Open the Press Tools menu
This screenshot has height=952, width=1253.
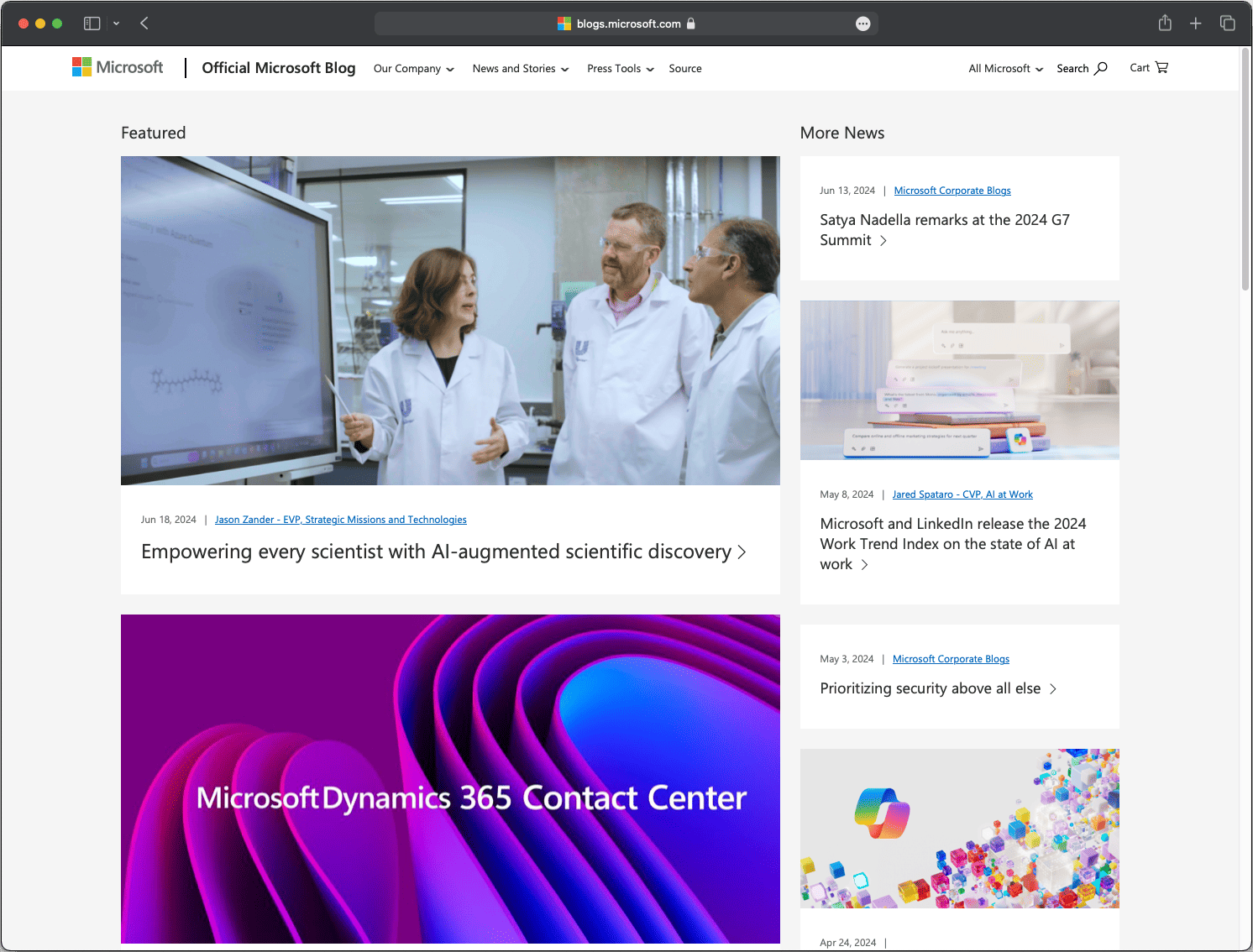620,68
